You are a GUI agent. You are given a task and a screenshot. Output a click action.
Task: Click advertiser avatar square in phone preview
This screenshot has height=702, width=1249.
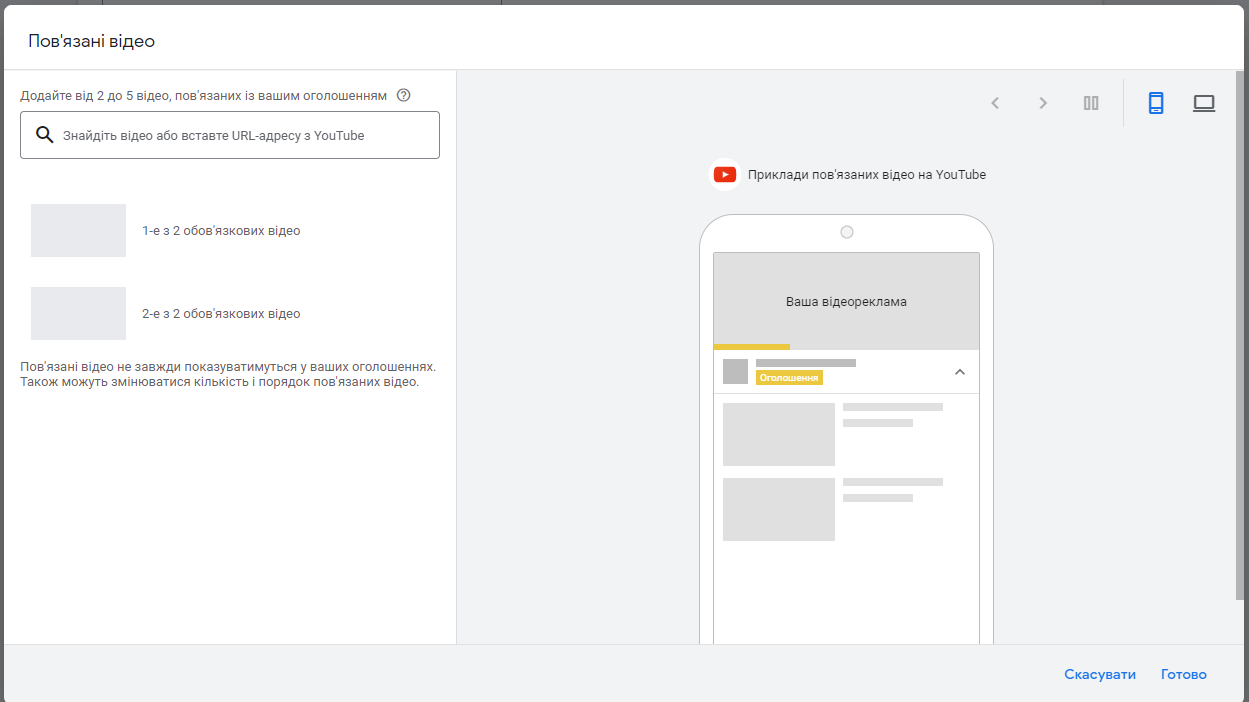735,372
